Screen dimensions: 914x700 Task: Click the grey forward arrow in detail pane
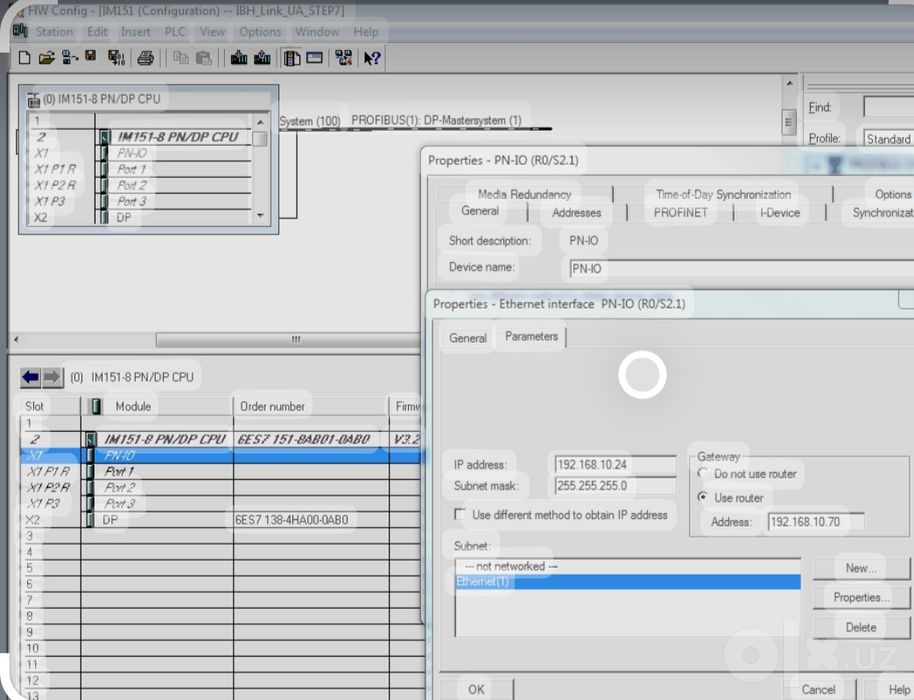52,378
